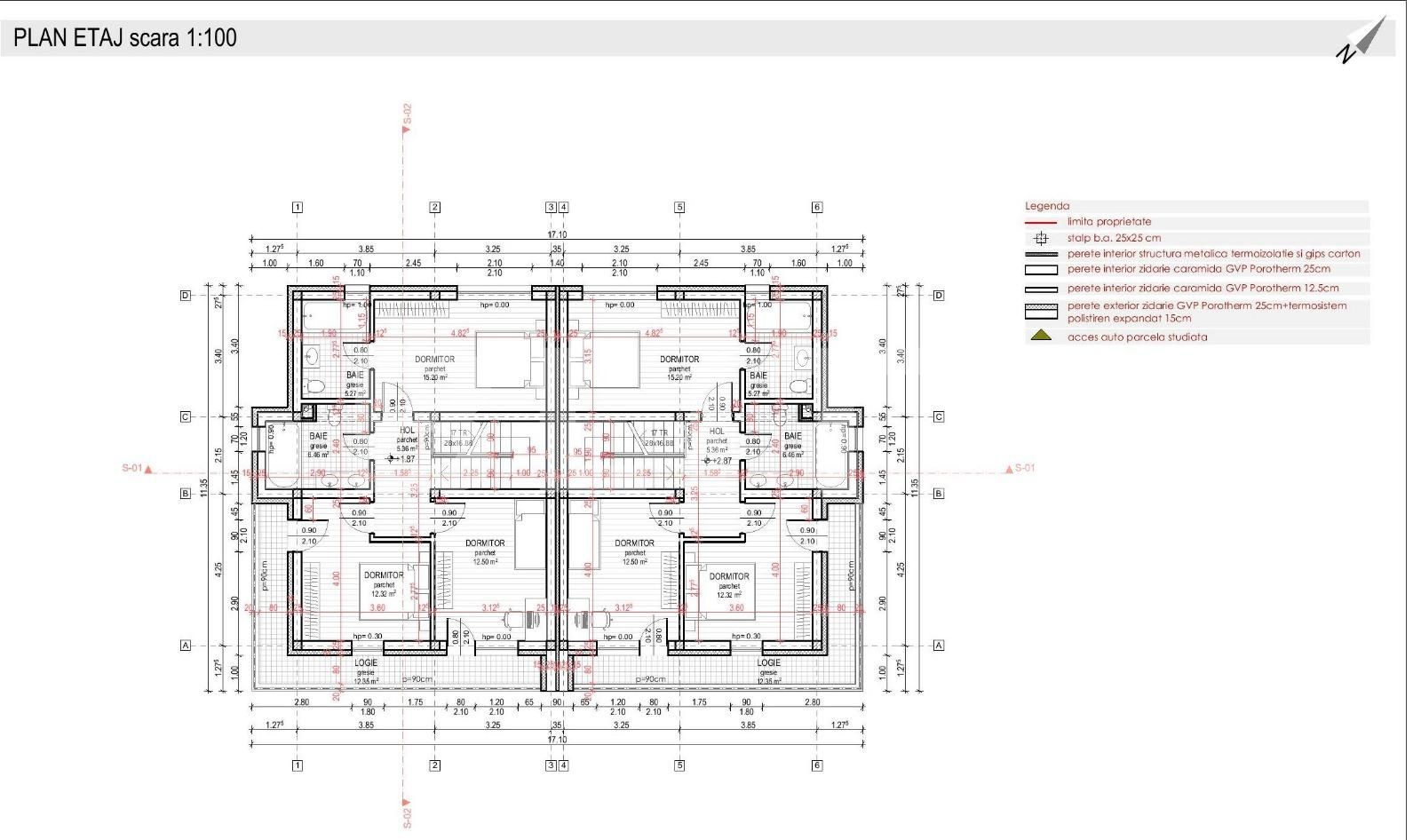Click the right HOL room label
The height and width of the screenshot is (840, 1421).
click(717, 432)
